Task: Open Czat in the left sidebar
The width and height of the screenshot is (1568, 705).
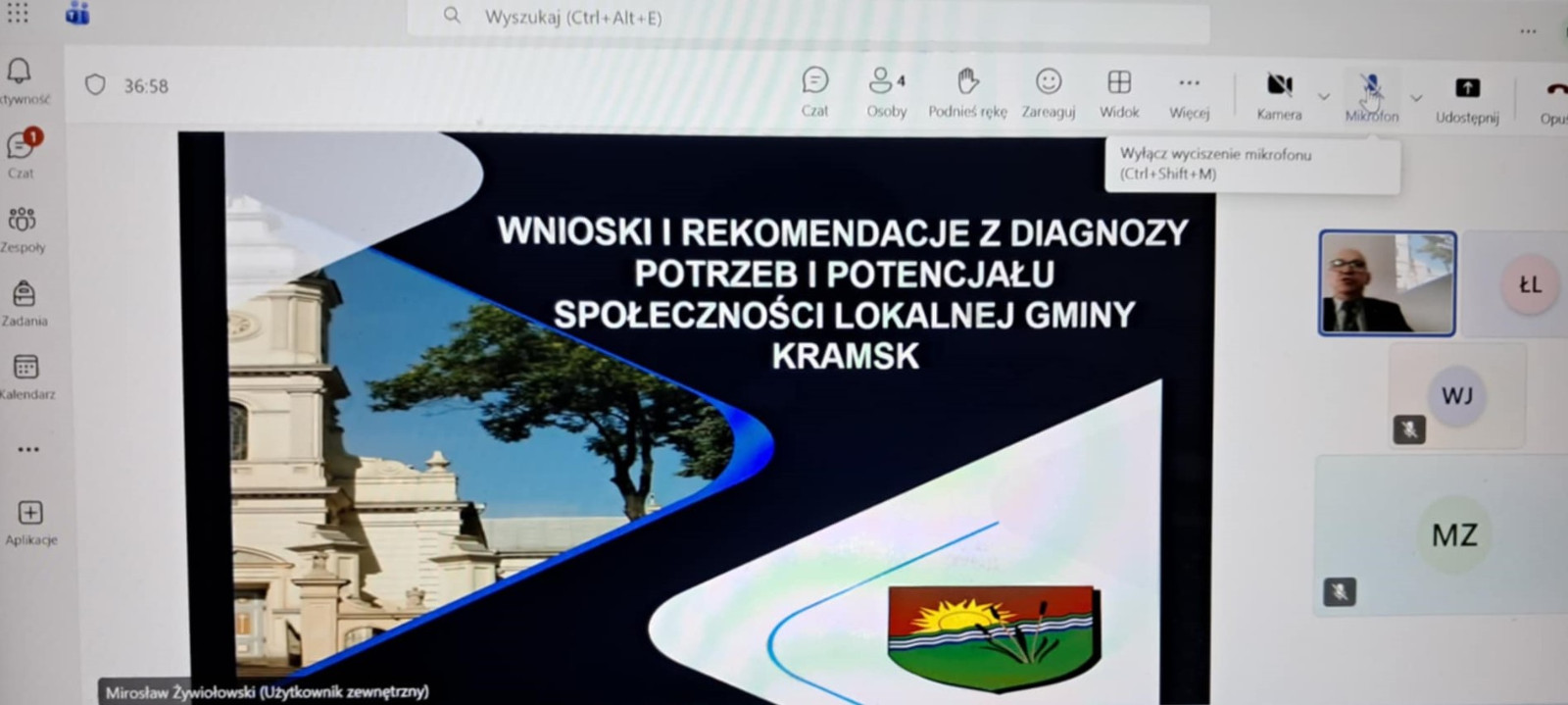Action: point(21,153)
